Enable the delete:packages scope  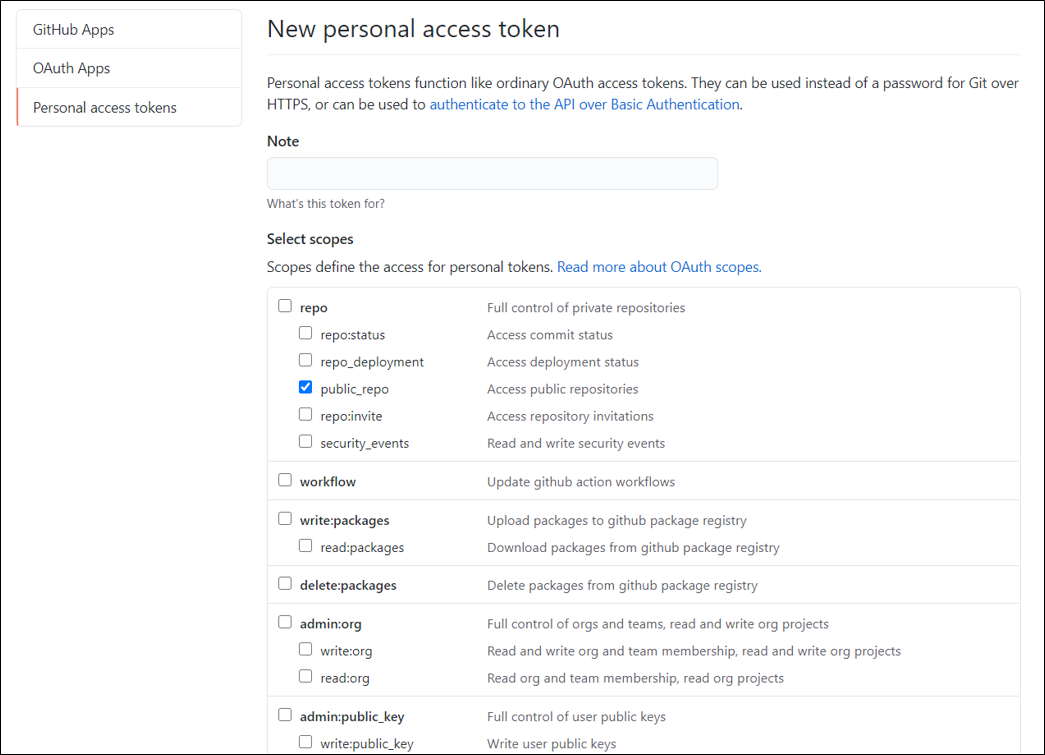coord(285,584)
